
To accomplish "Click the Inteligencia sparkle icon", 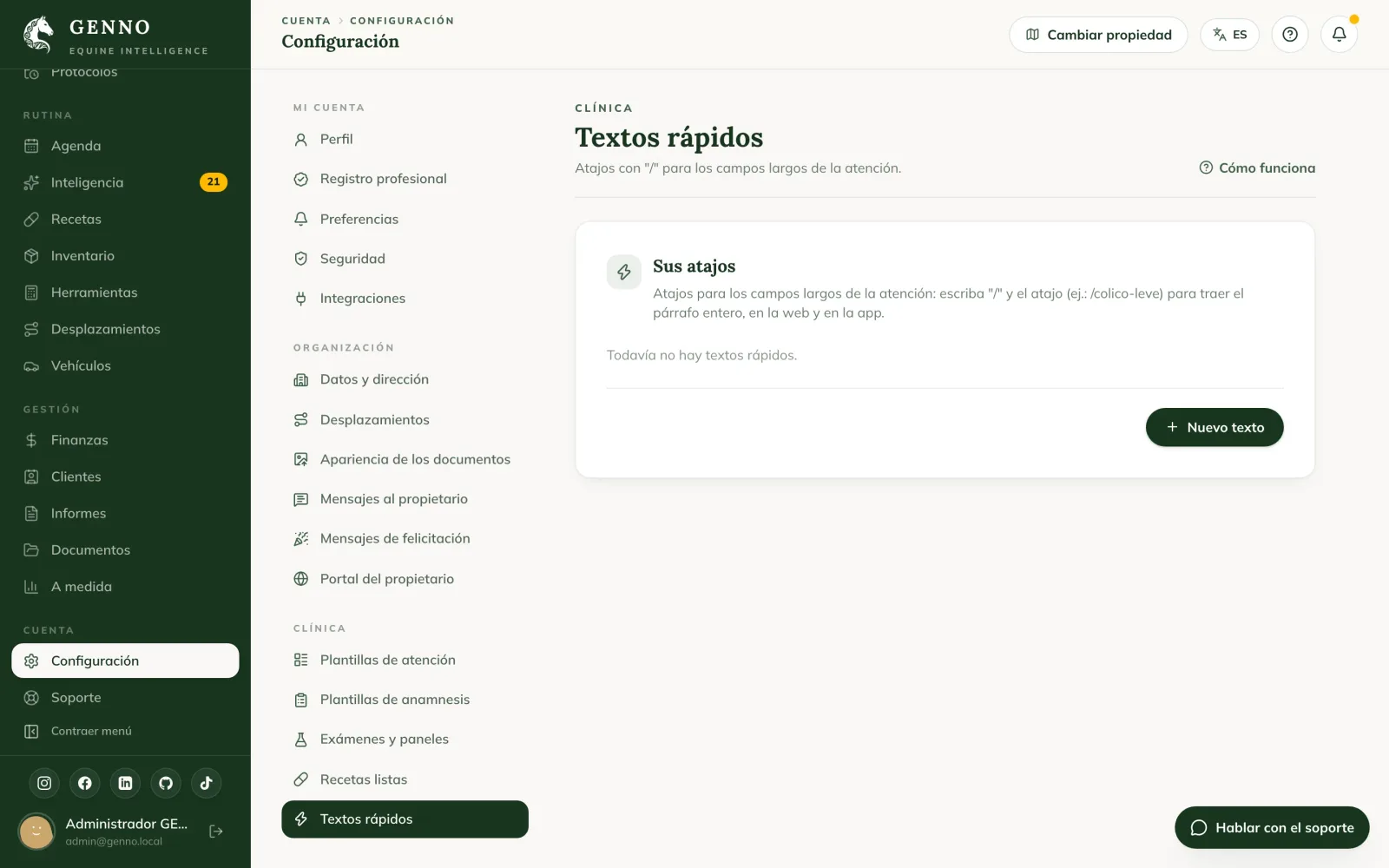I will tap(31, 182).
